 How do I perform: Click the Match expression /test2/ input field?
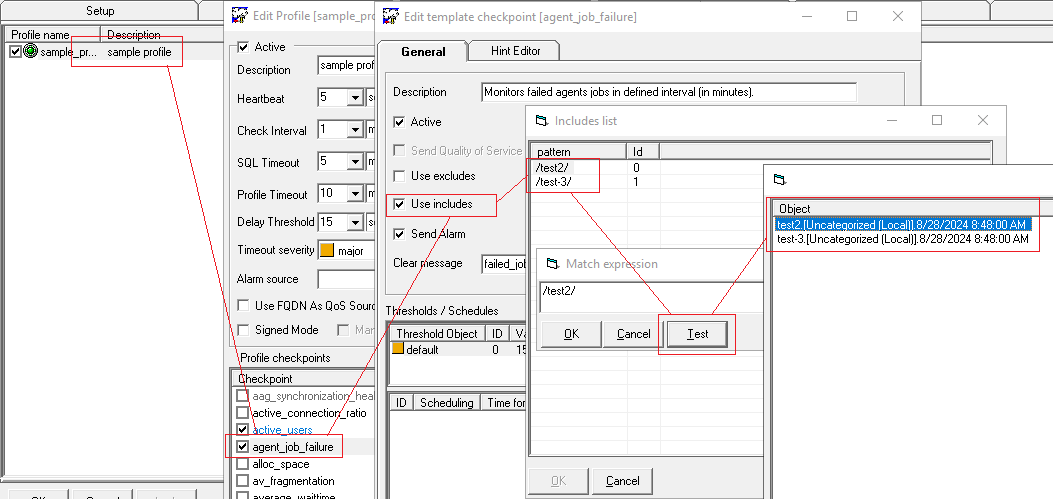[651, 297]
